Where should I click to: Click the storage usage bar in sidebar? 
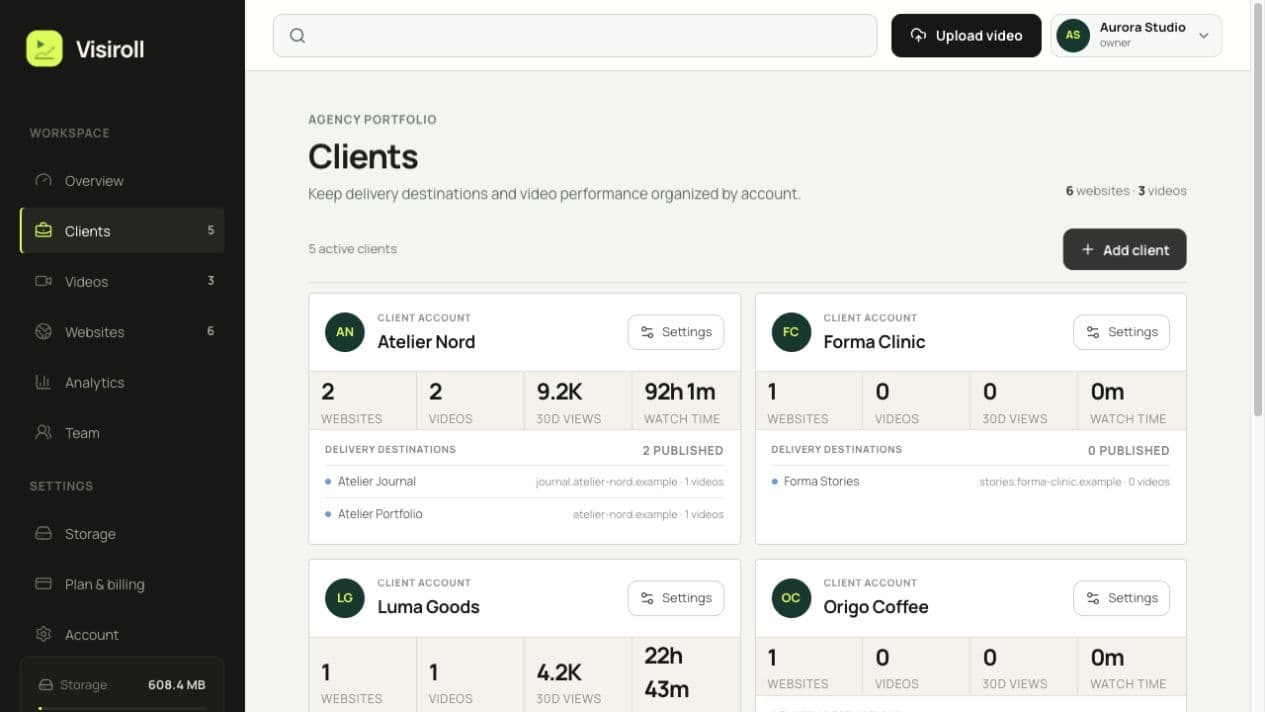tap(122, 708)
